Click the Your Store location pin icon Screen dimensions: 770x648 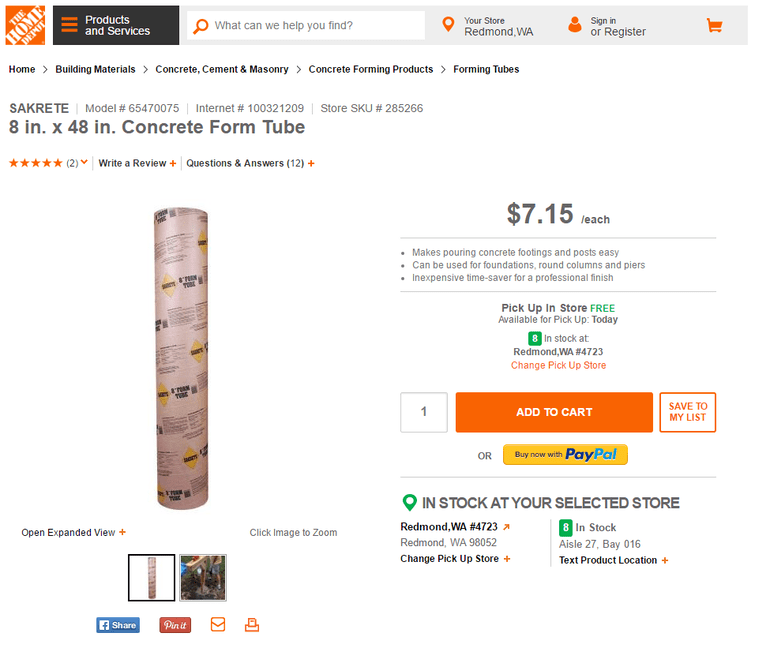448,25
